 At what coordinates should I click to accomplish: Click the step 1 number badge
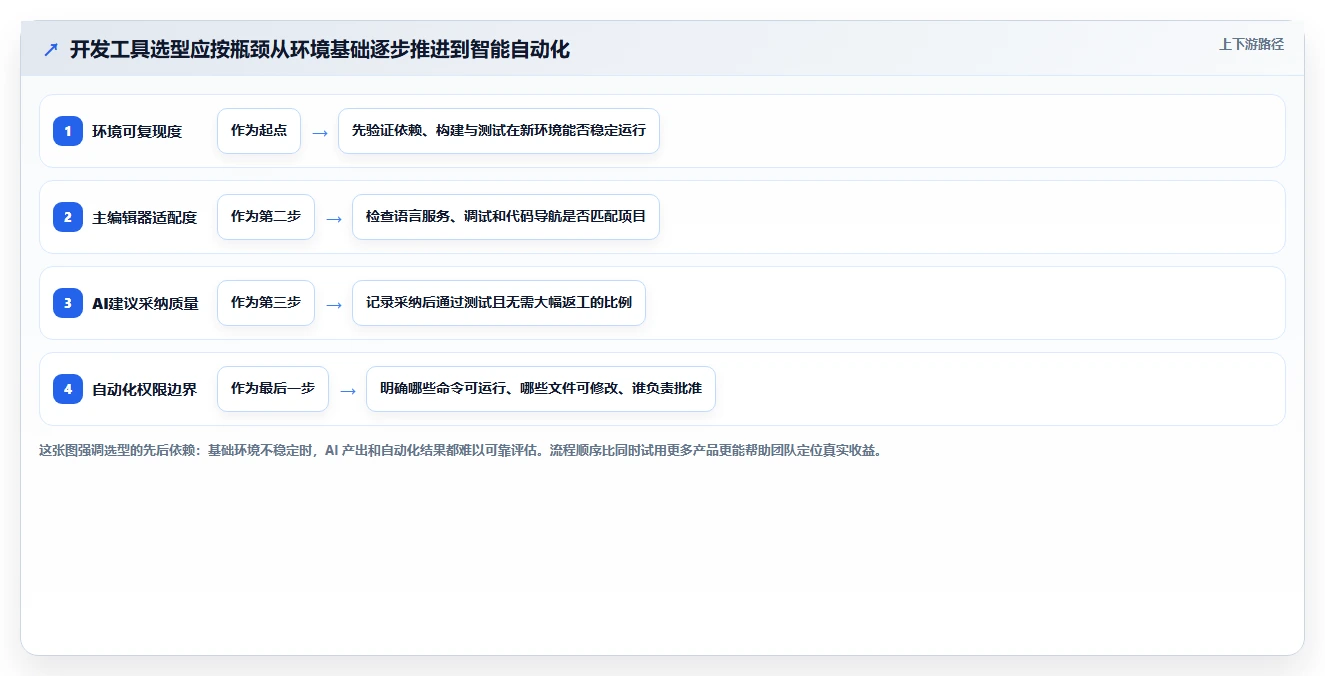tap(68, 131)
